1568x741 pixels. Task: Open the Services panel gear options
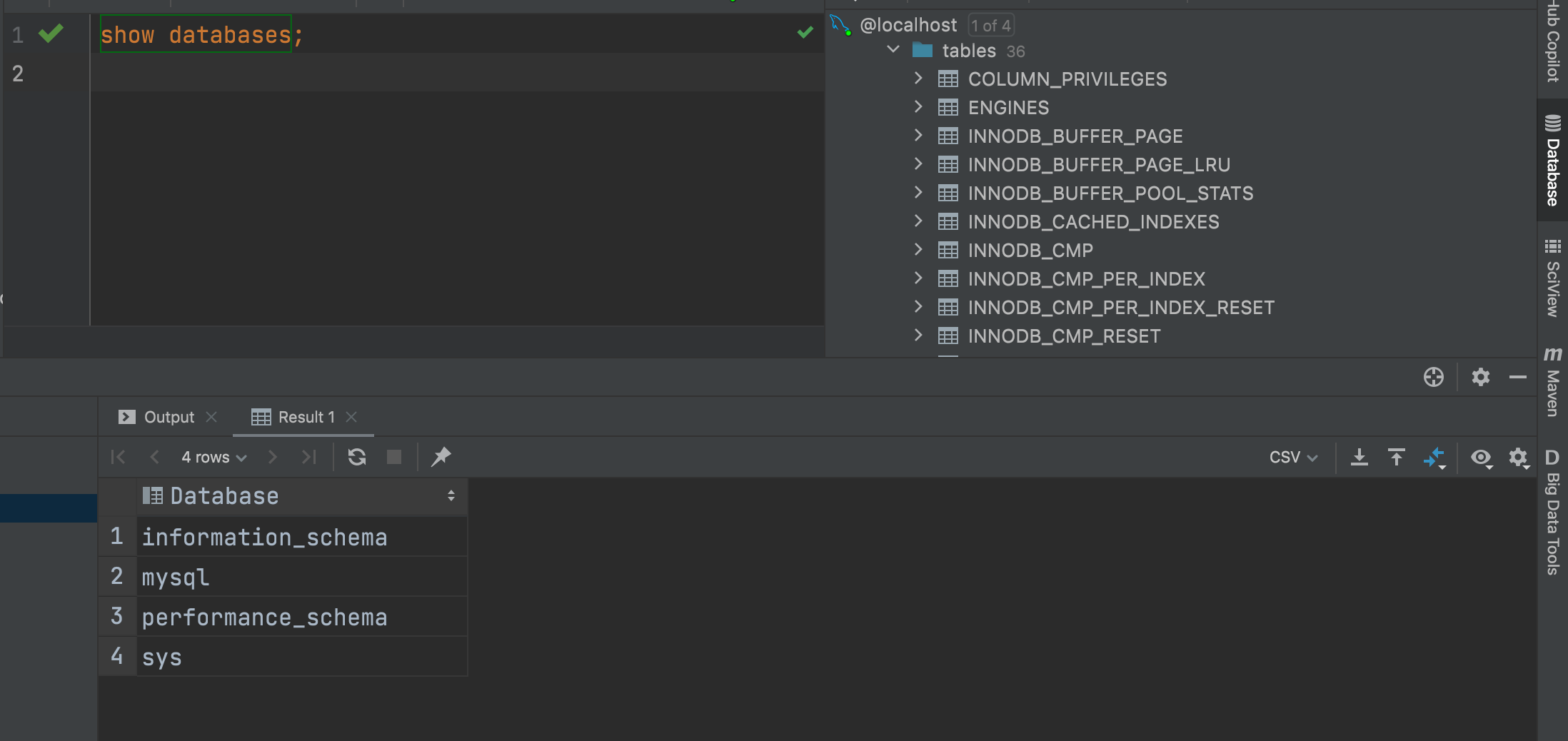(1481, 377)
